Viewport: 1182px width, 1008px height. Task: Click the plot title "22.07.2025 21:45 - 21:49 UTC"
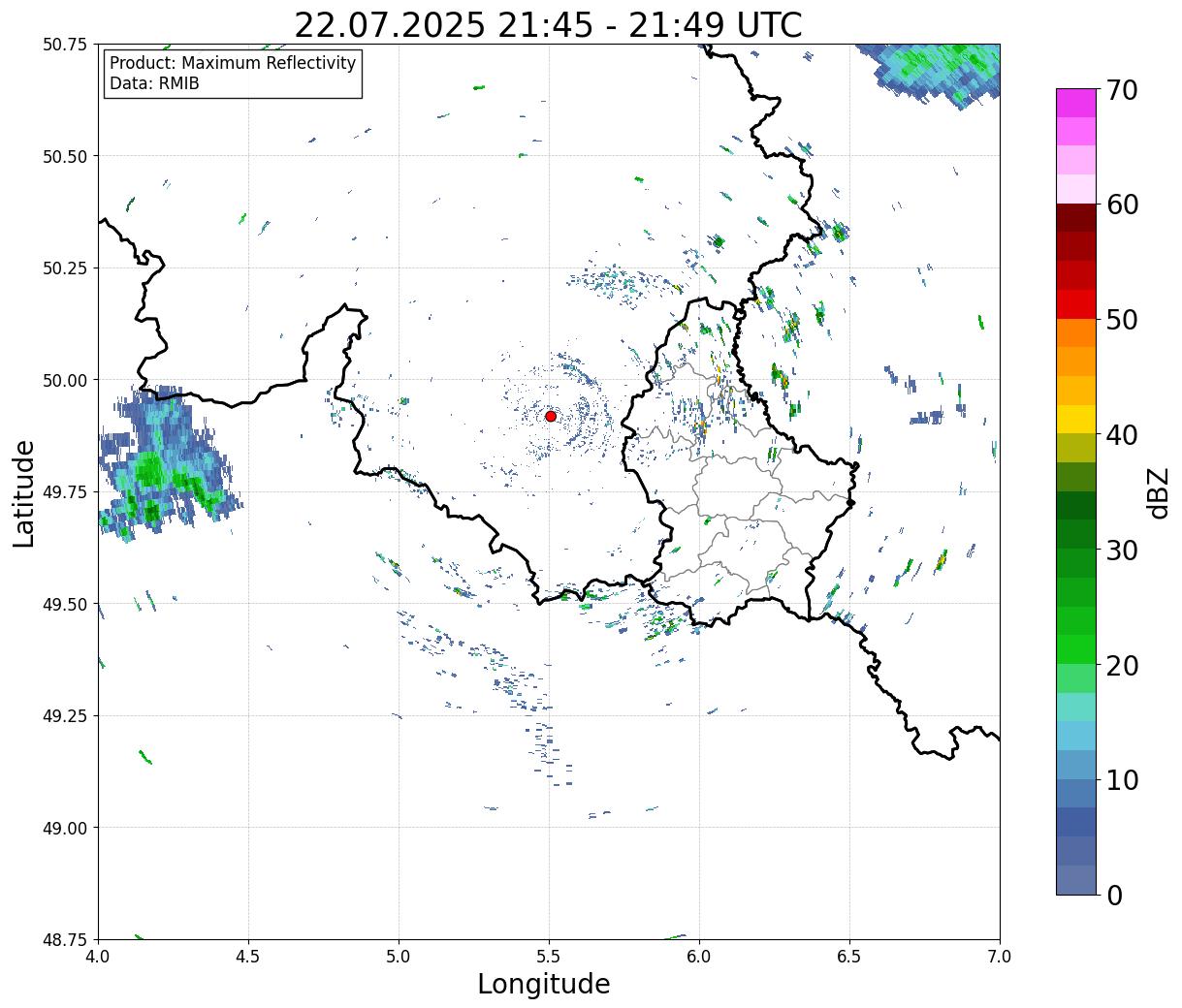tap(548, 25)
